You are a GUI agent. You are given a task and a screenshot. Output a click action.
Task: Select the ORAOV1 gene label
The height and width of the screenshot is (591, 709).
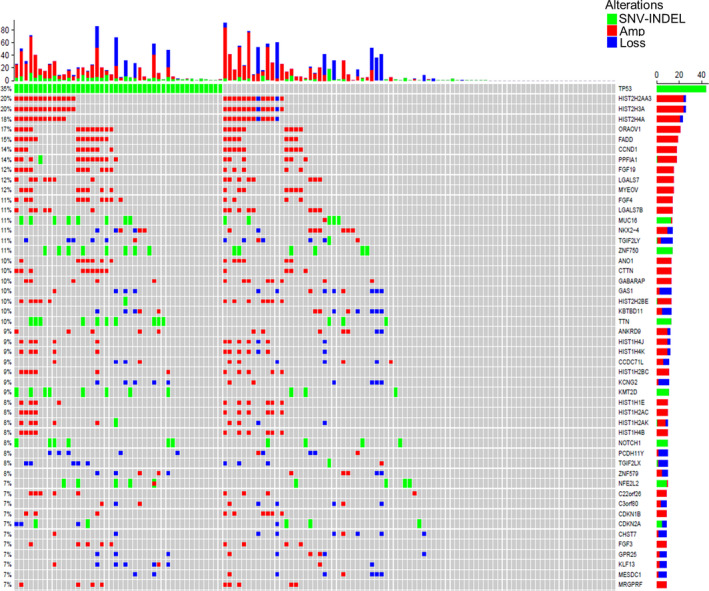629,129
